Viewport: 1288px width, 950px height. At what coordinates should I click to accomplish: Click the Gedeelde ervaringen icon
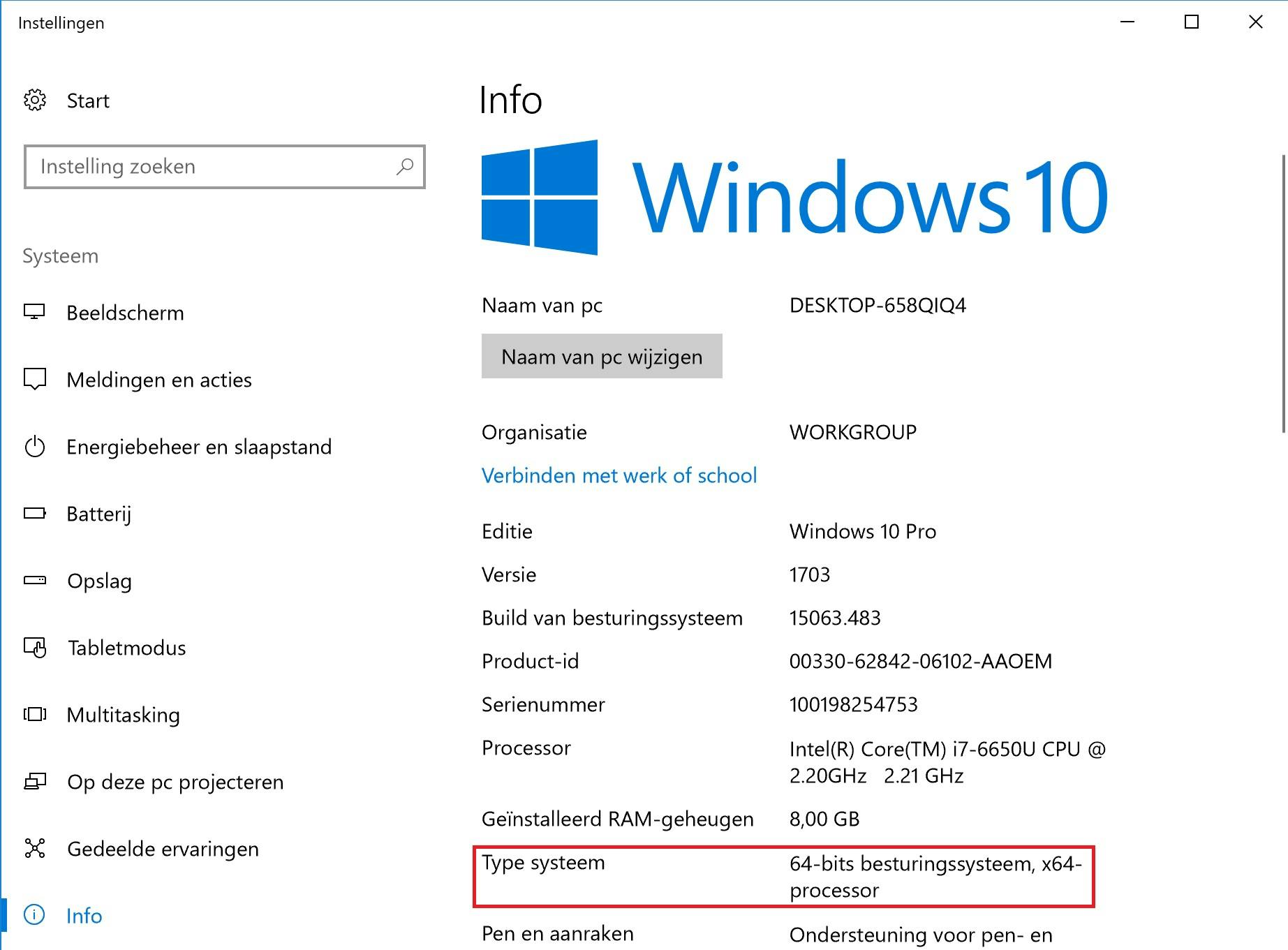[x=36, y=848]
